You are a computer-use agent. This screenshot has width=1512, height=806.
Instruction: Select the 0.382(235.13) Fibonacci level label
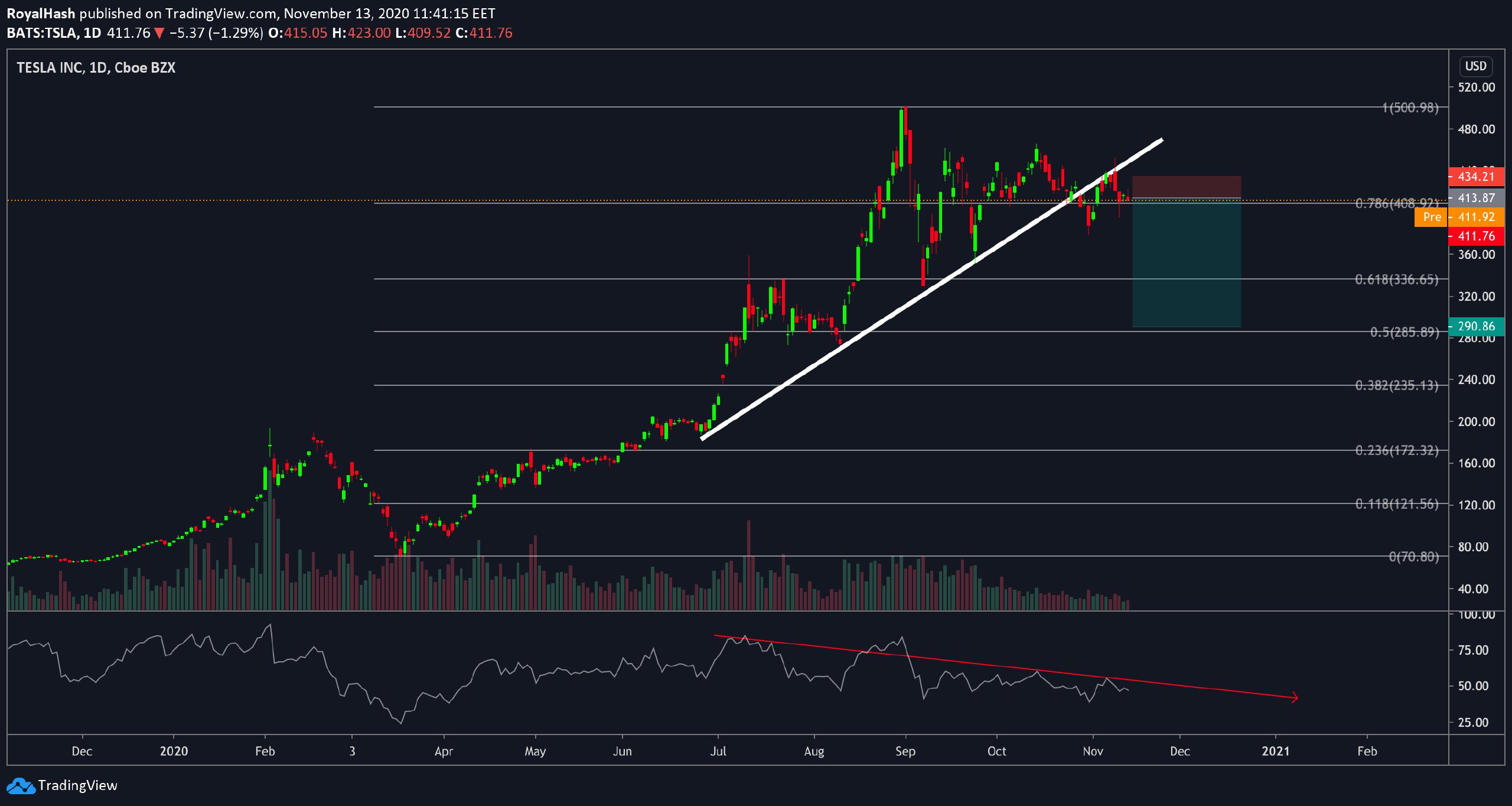(x=1397, y=386)
